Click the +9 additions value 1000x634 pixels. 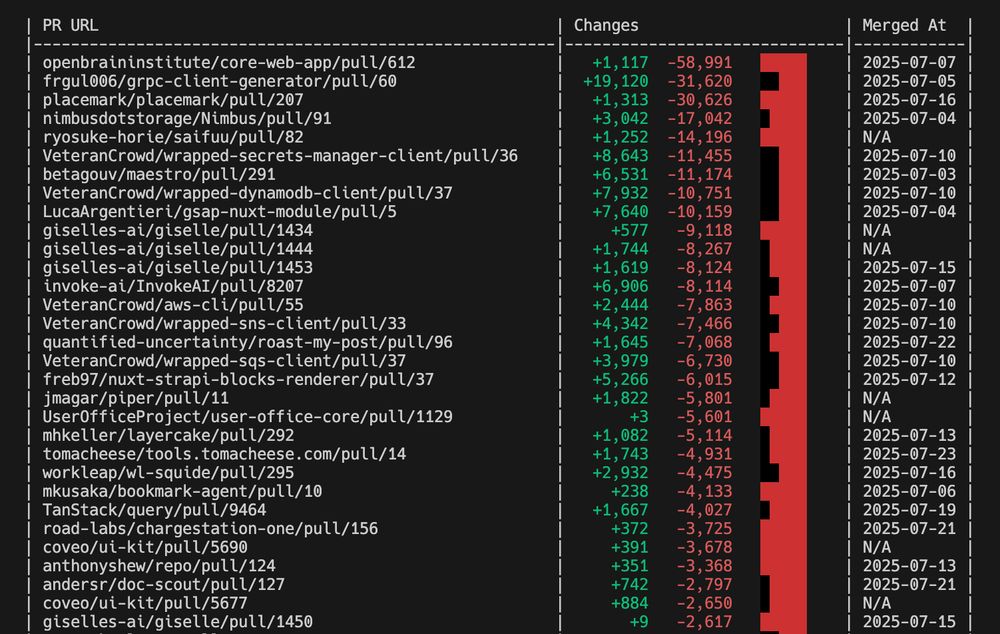coord(639,621)
